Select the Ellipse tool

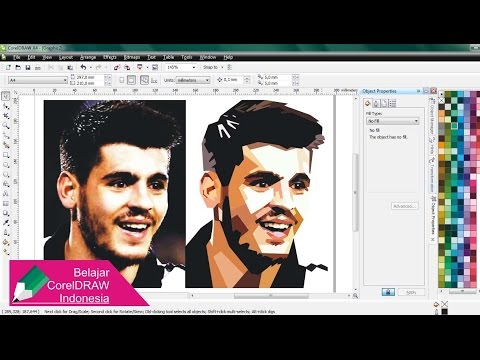coord(6,165)
